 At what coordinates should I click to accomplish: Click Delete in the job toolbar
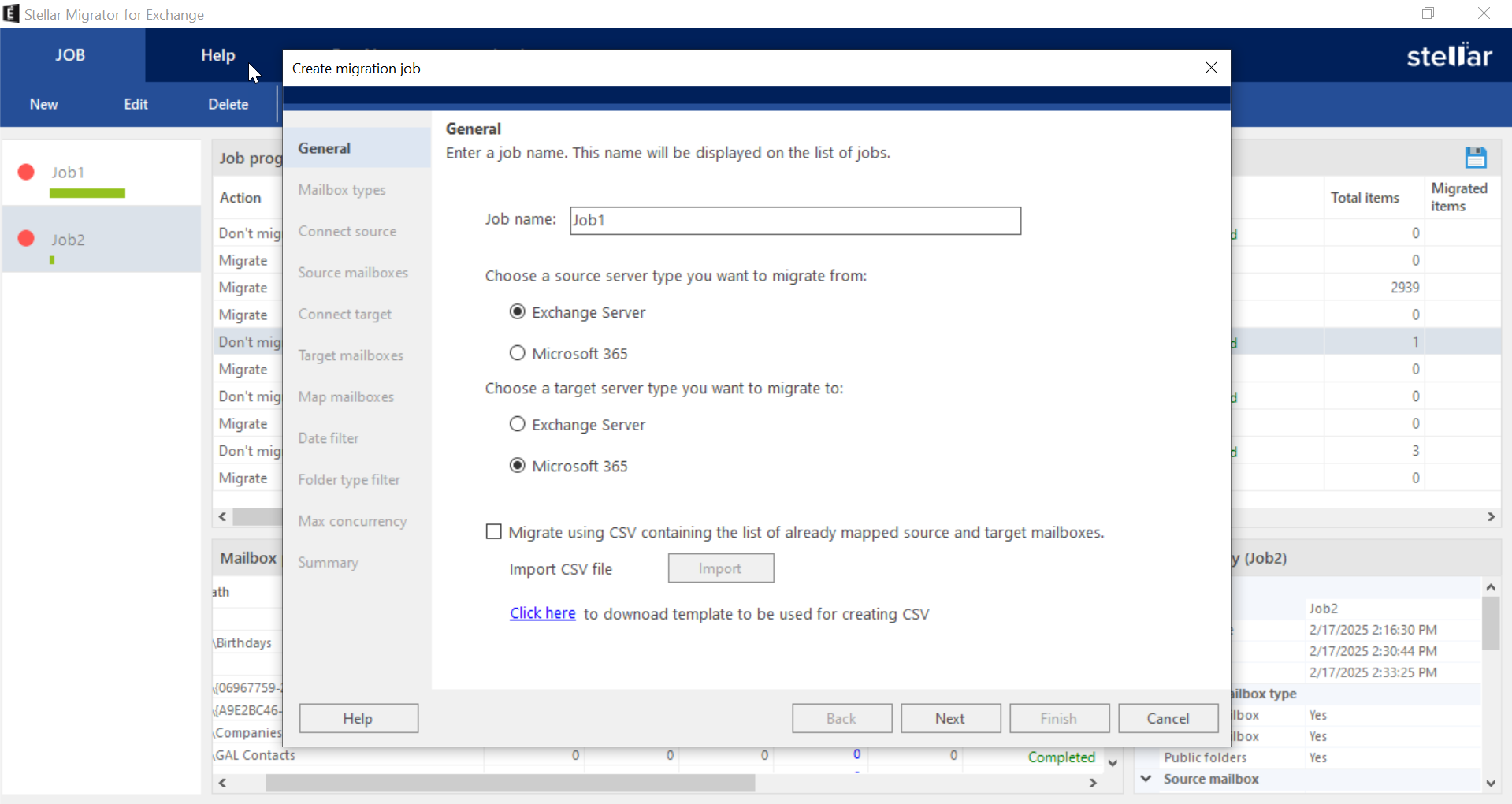228,104
